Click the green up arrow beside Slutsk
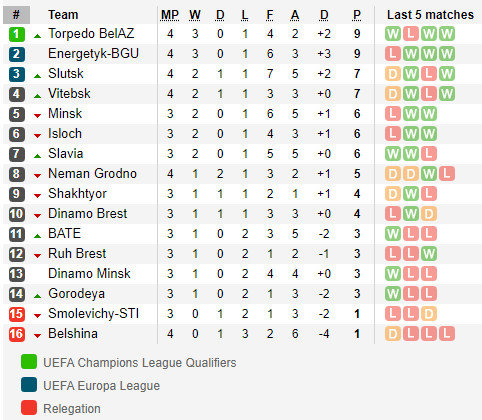The image size is (482, 420). (37, 76)
